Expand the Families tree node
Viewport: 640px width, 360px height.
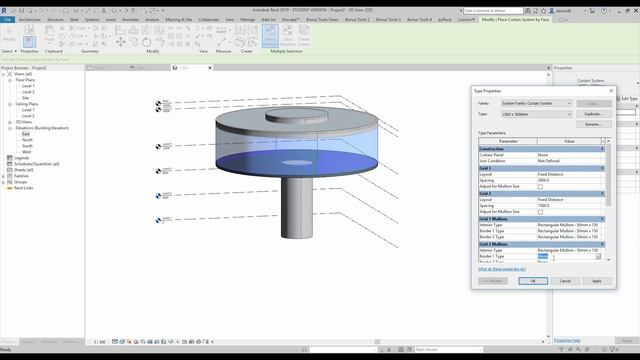pyautogui.click(x=3, y=176)
